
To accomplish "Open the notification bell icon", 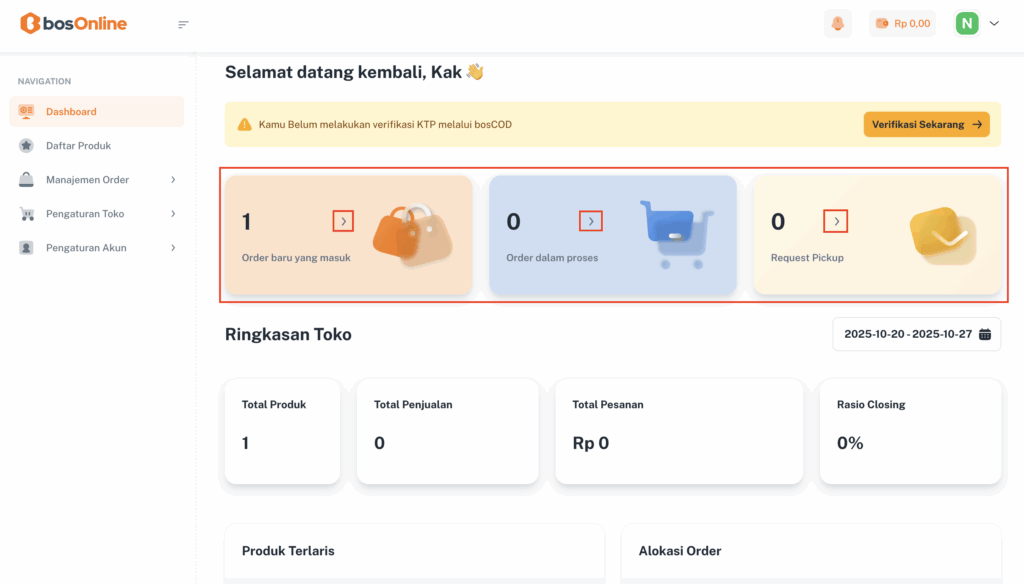I will [x=838, y=23].
